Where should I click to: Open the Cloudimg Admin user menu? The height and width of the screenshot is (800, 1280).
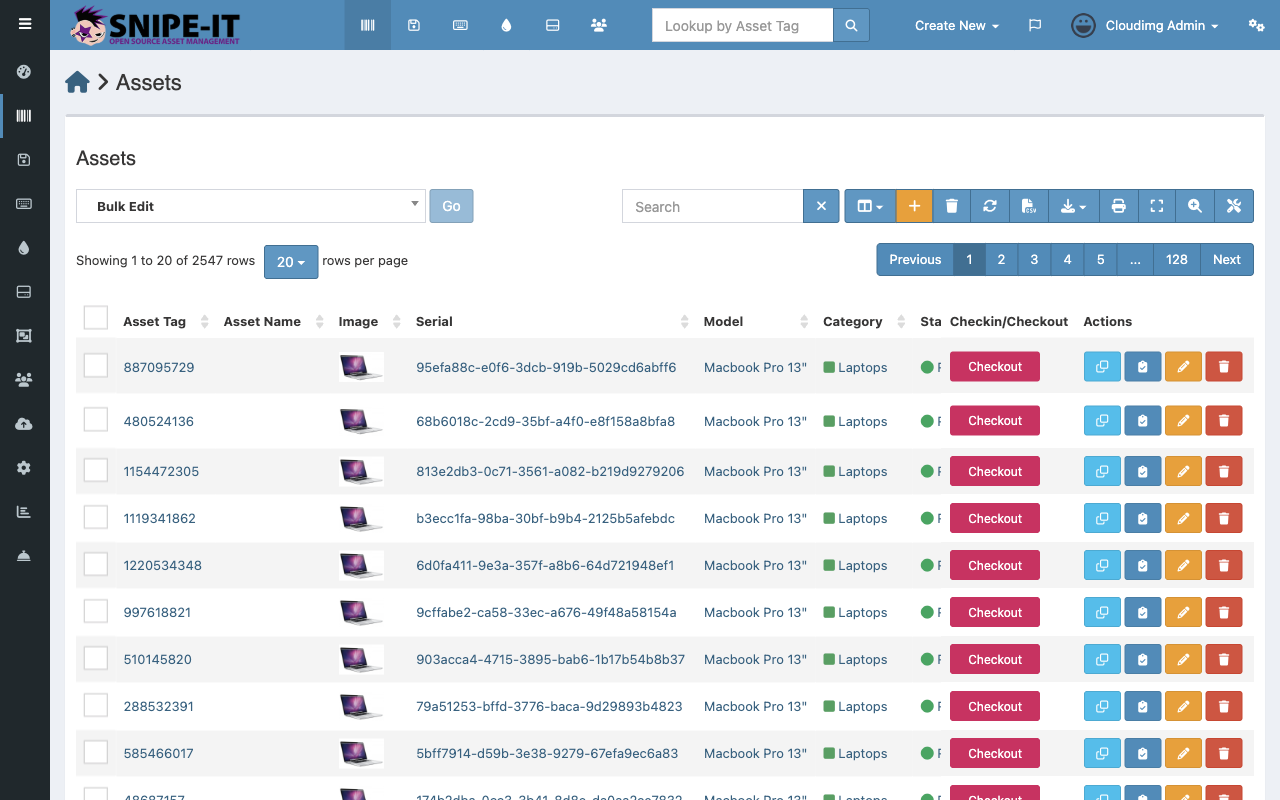click(1145, 25)
